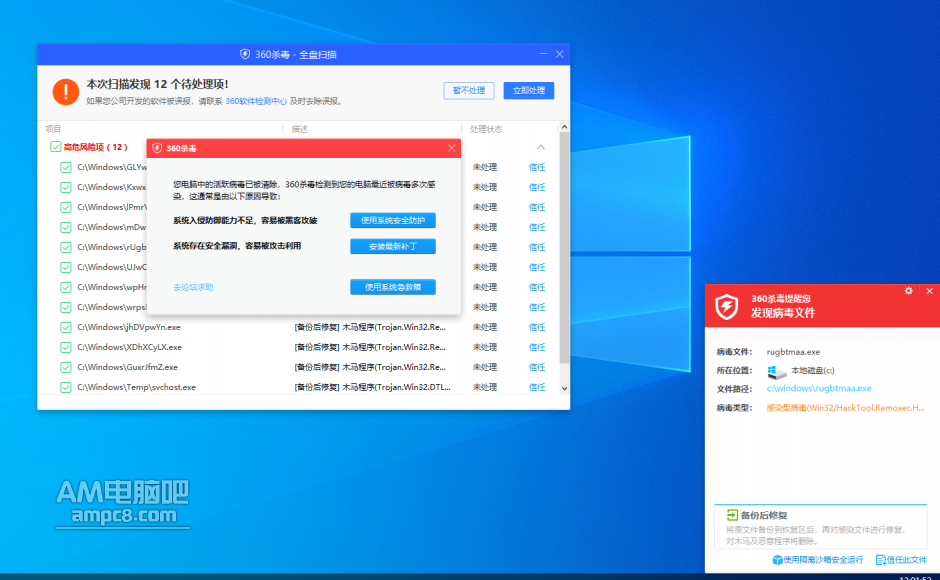The width and height of the screenshot is (940, 580).
Task: Close the 发现病毒文件 alert popup
Action: (x=929, y=291)
